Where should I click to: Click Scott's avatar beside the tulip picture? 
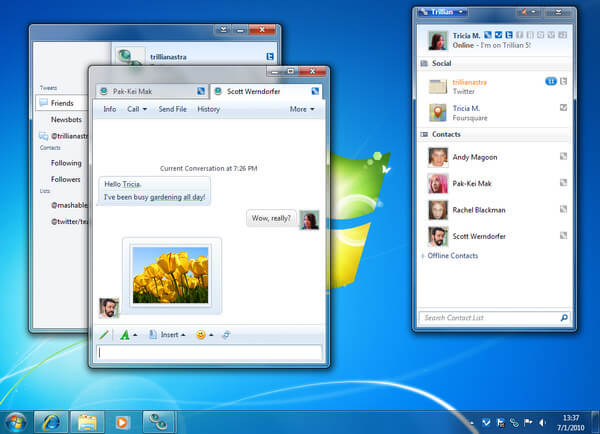click(109, 308)
